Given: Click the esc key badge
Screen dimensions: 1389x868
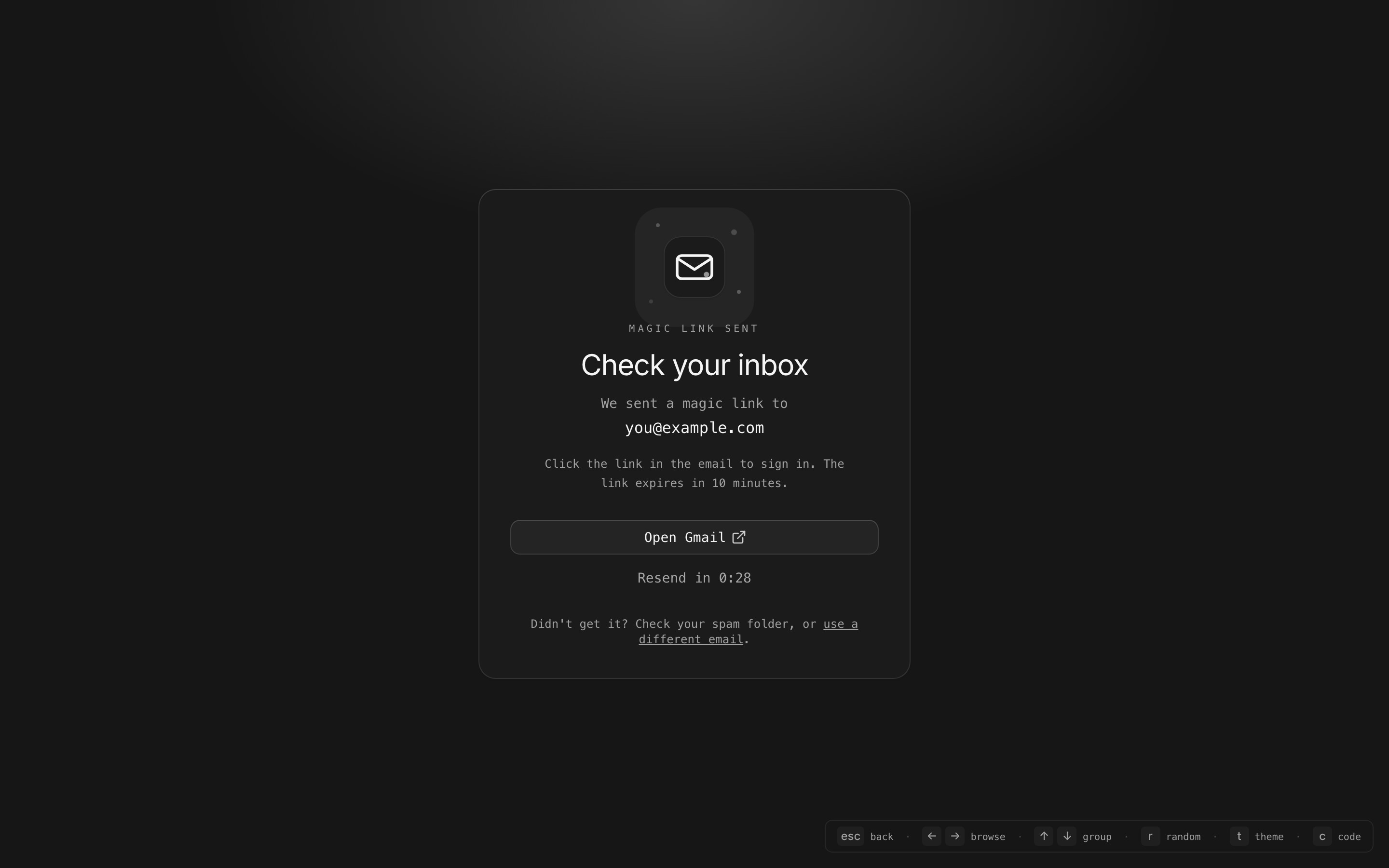Looking at the screenshot, I should pos(850,837).
